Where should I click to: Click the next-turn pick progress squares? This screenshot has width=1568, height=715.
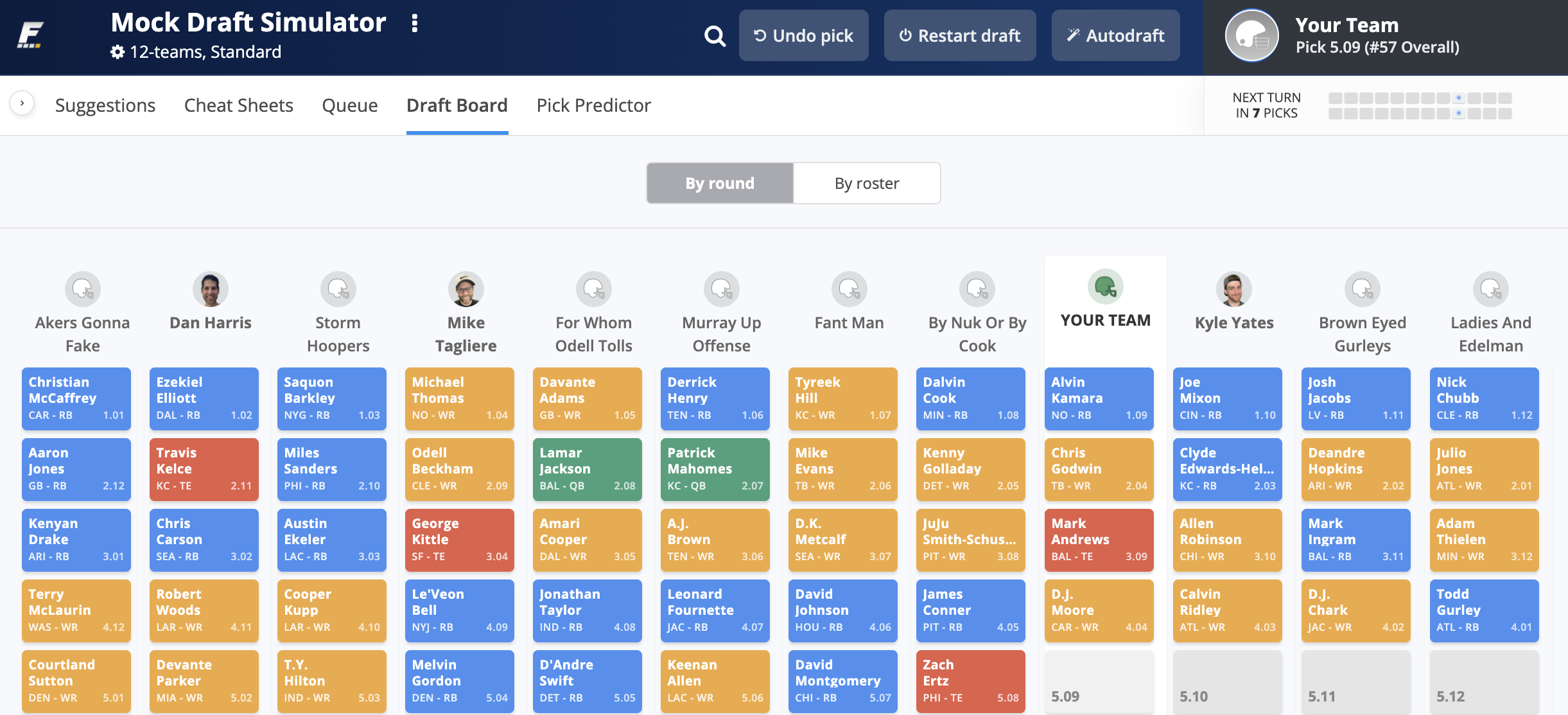(x=1420, y=106)
